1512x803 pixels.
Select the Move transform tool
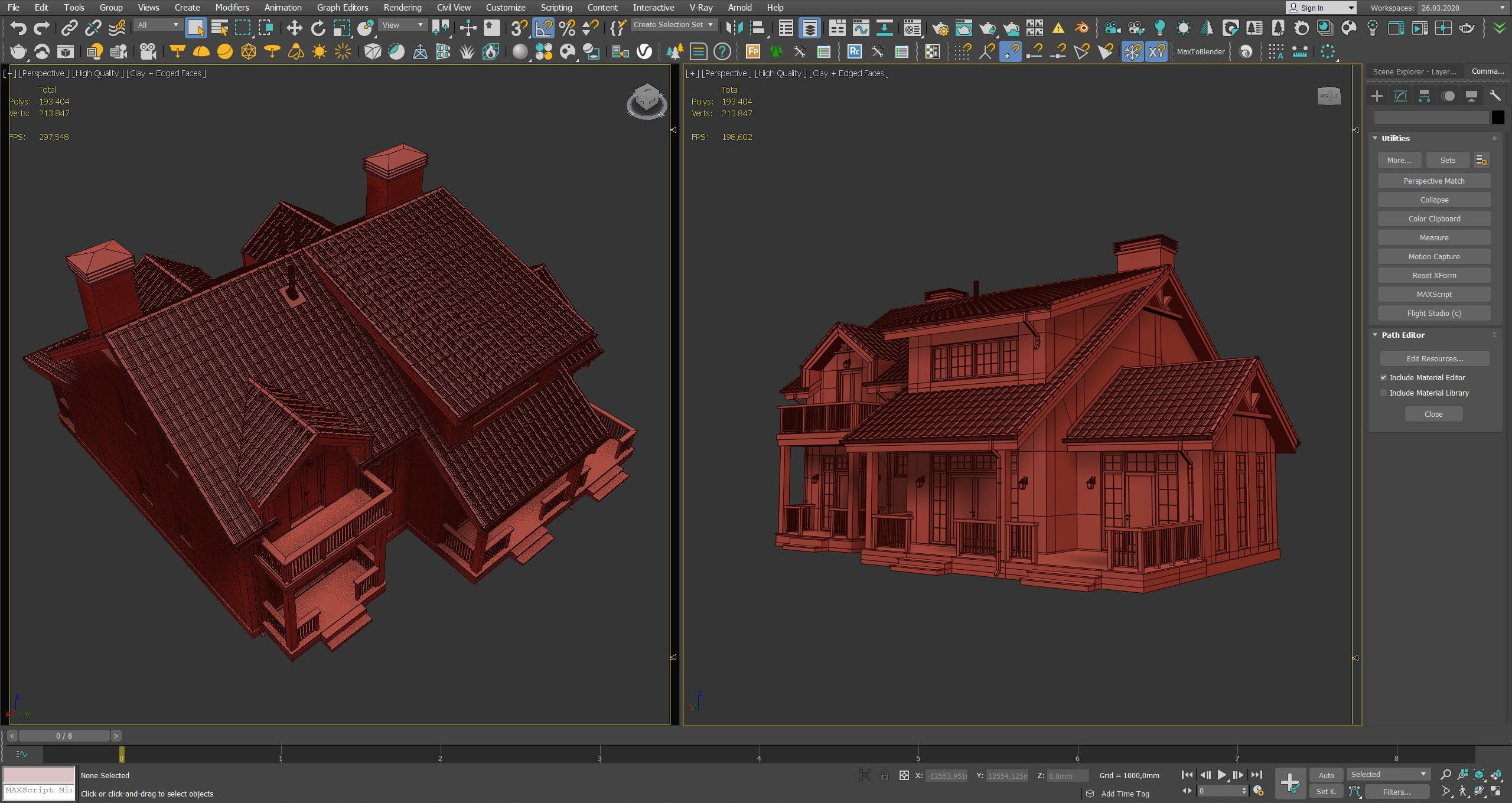[x=294, y=28]
